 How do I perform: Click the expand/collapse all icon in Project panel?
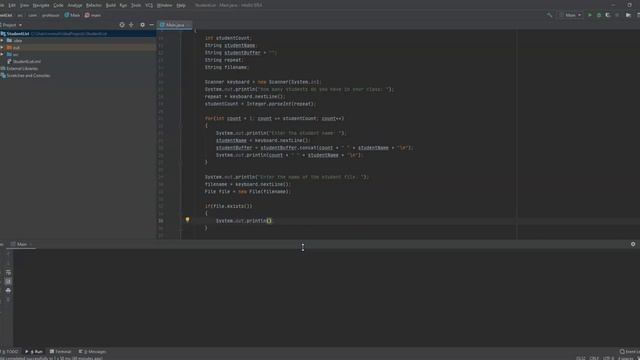tap(131, 25)
